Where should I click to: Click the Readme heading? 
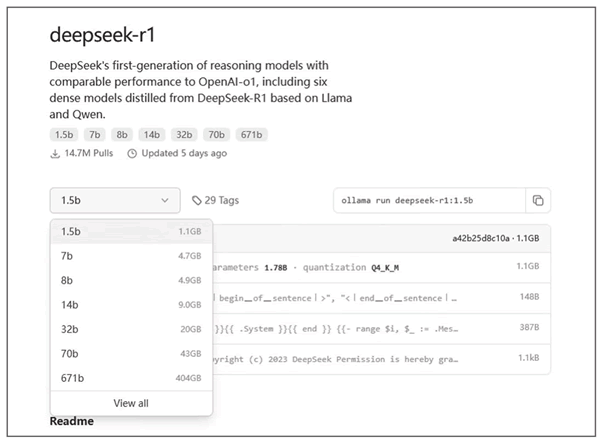(x=72, y=421)
